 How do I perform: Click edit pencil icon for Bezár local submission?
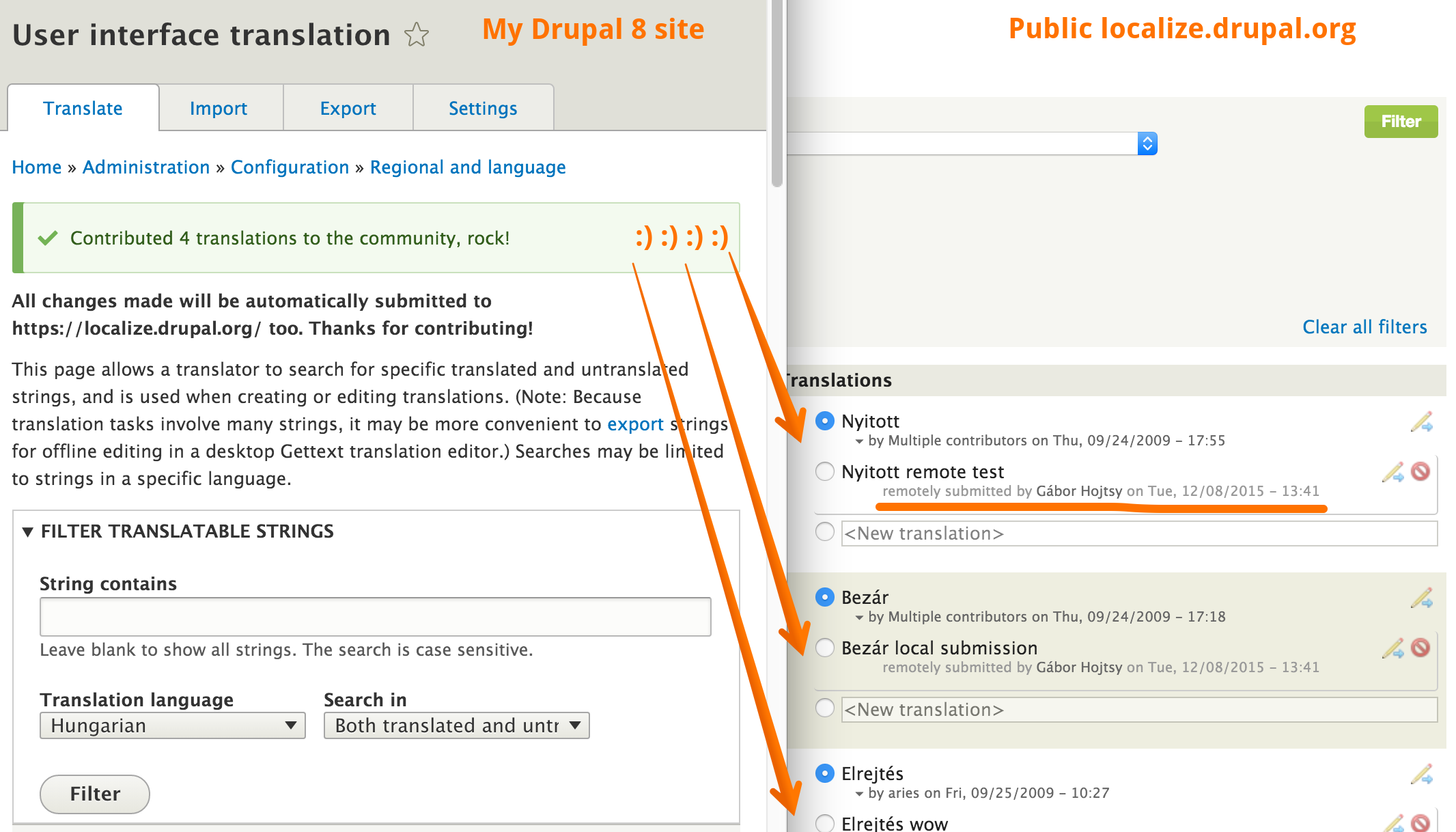pos(1393,649)
